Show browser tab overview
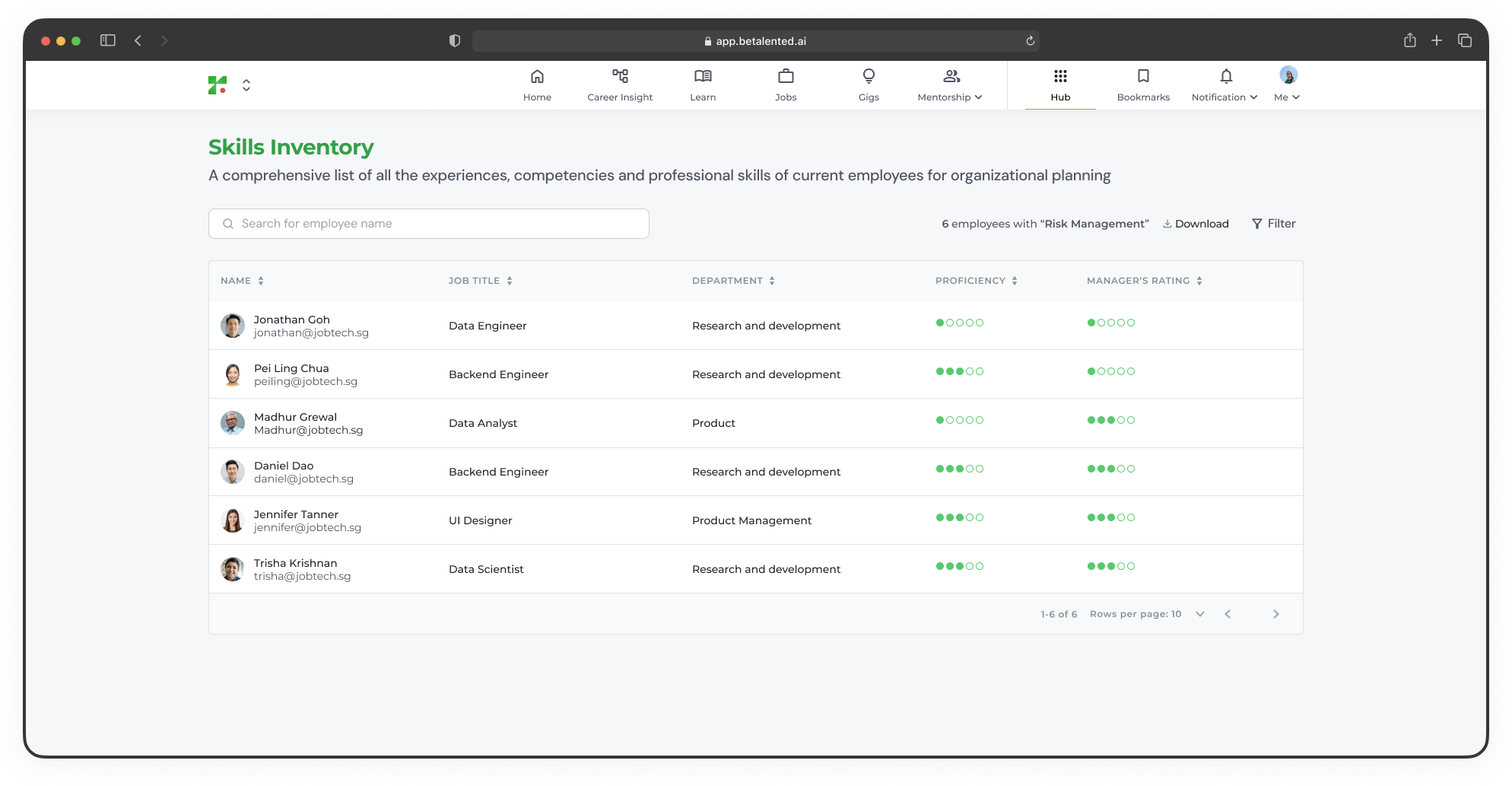 (1465, 40)
